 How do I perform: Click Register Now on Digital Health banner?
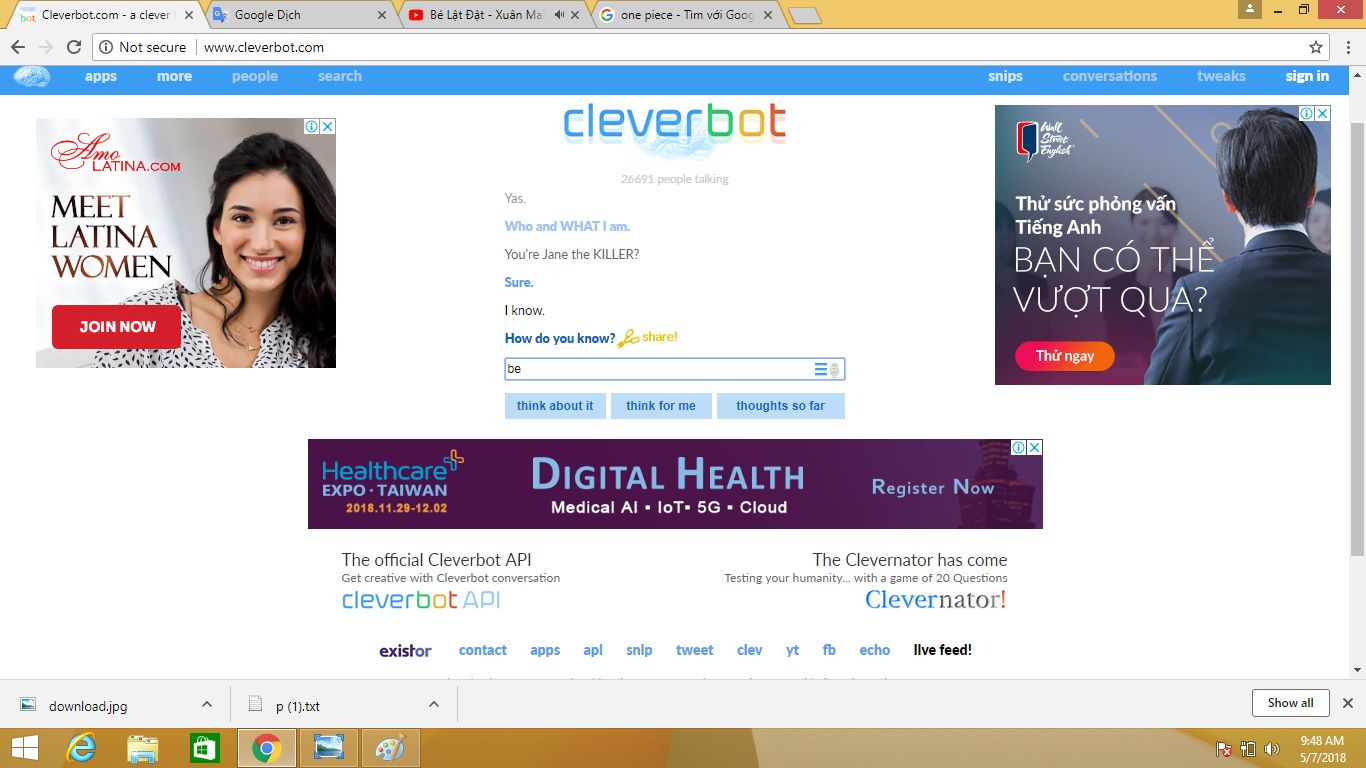[933, 488]
